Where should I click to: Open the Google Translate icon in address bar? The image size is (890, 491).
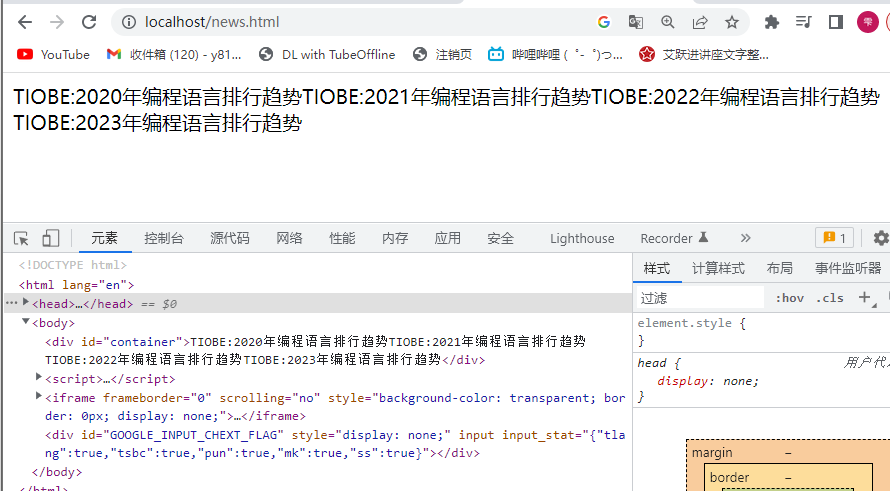[x=635, y=22]
